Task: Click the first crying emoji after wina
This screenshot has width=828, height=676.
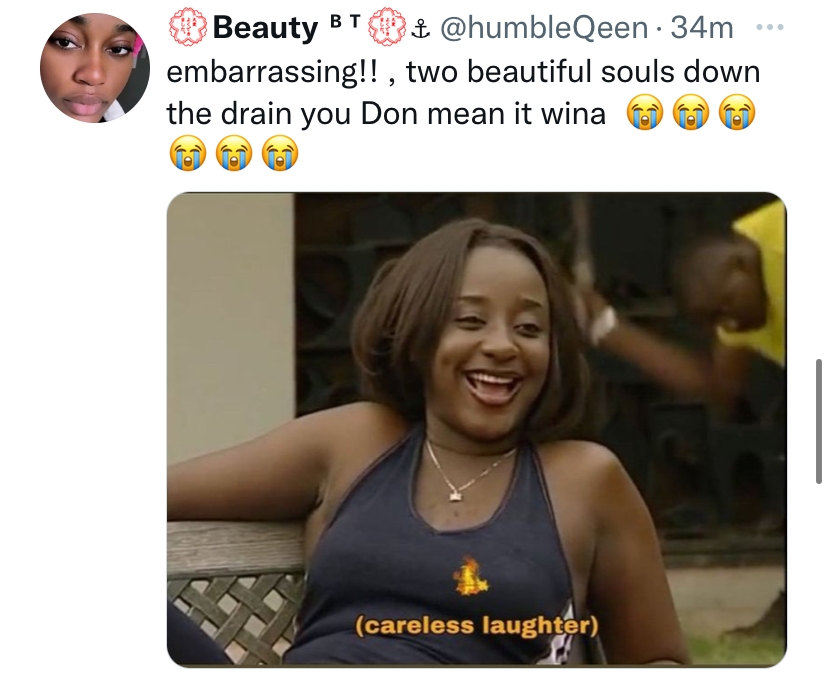Action: (644, 112)
